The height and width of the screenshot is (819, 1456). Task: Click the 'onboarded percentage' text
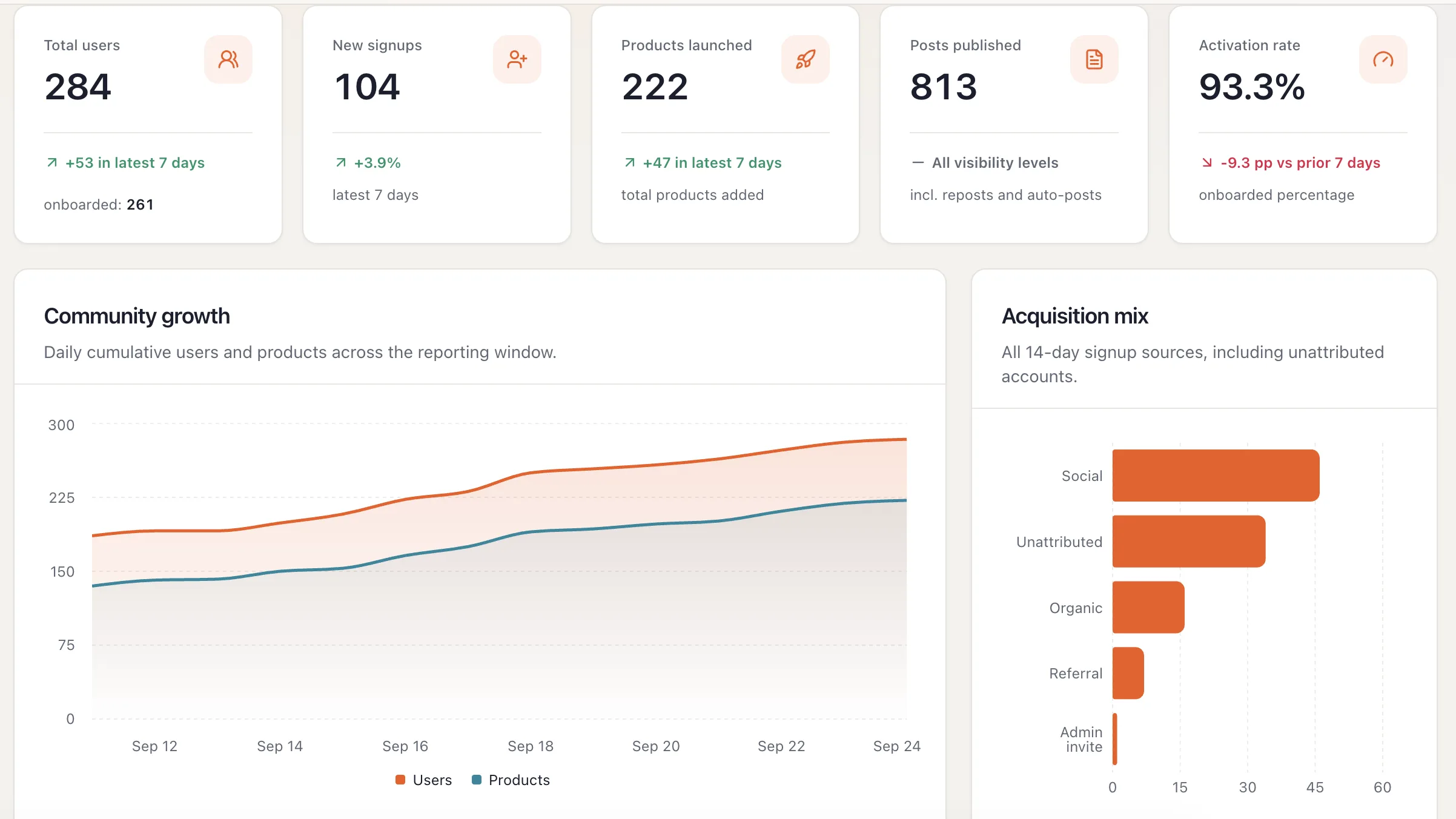[1276, 195]
